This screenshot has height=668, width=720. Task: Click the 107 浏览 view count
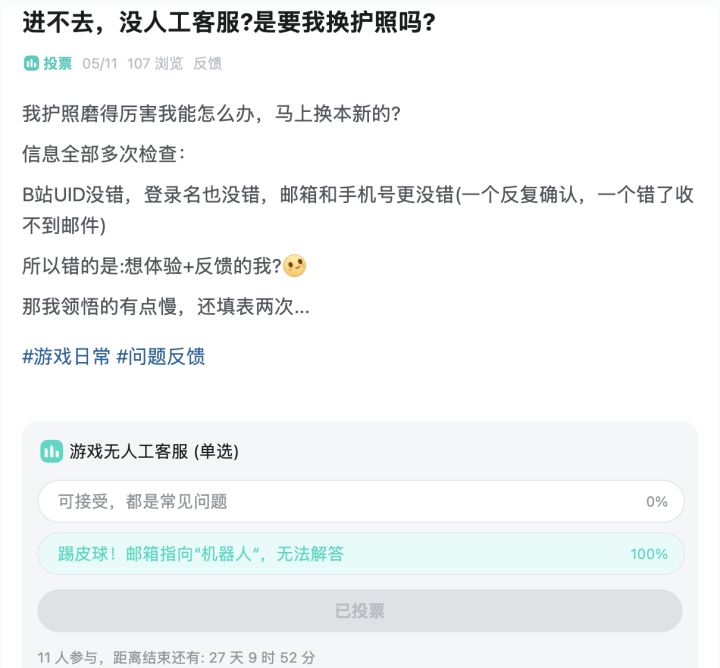point(155,63)
